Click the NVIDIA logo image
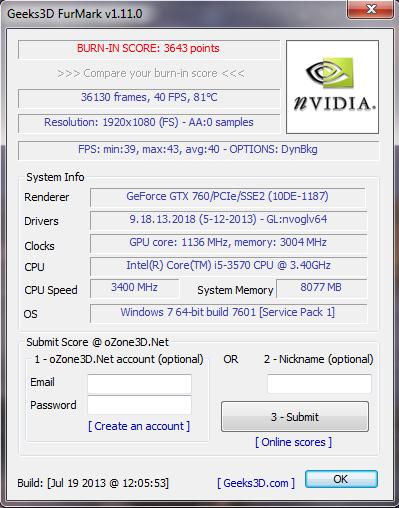The width and height of the screenshot is (399, 508). point(332,87)
